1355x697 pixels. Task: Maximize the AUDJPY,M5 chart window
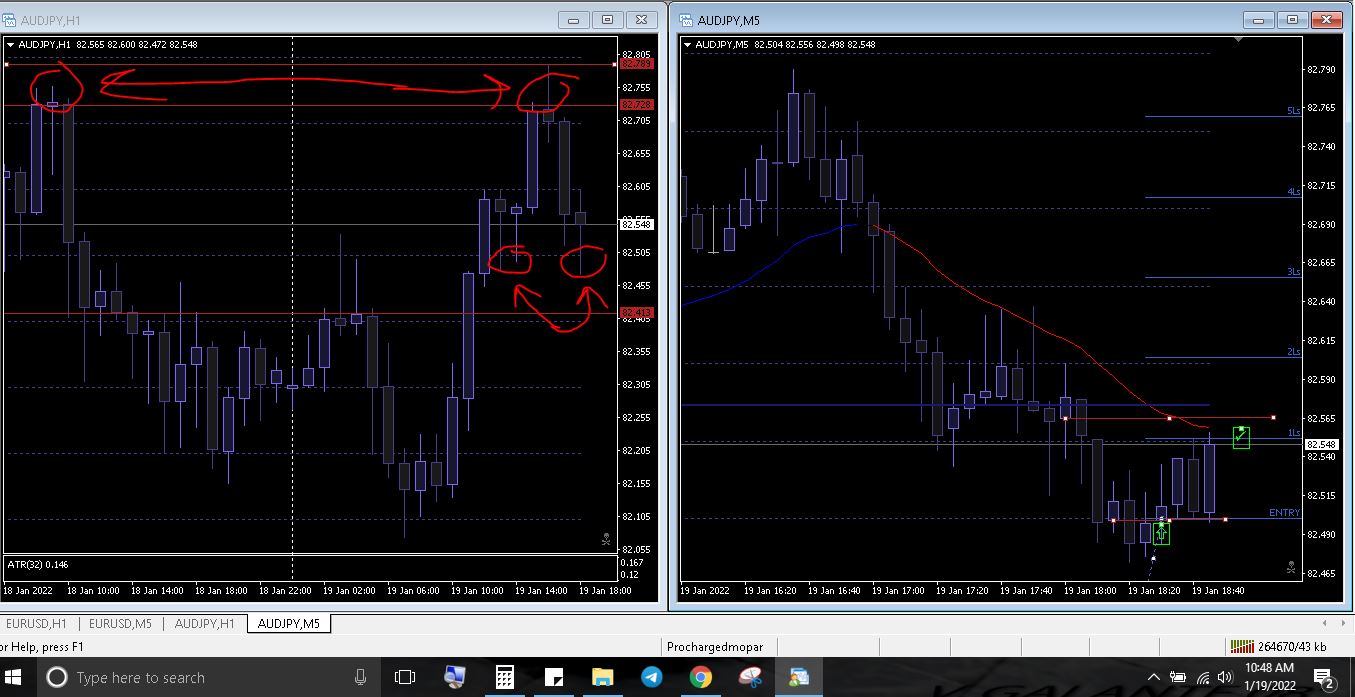coord(1292,19)
